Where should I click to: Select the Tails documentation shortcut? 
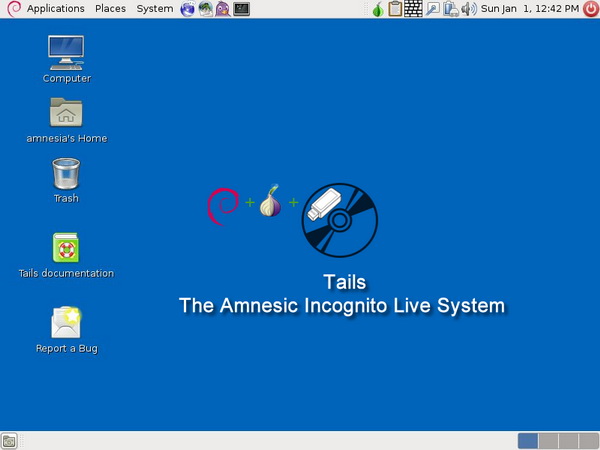tap(66, 248)
